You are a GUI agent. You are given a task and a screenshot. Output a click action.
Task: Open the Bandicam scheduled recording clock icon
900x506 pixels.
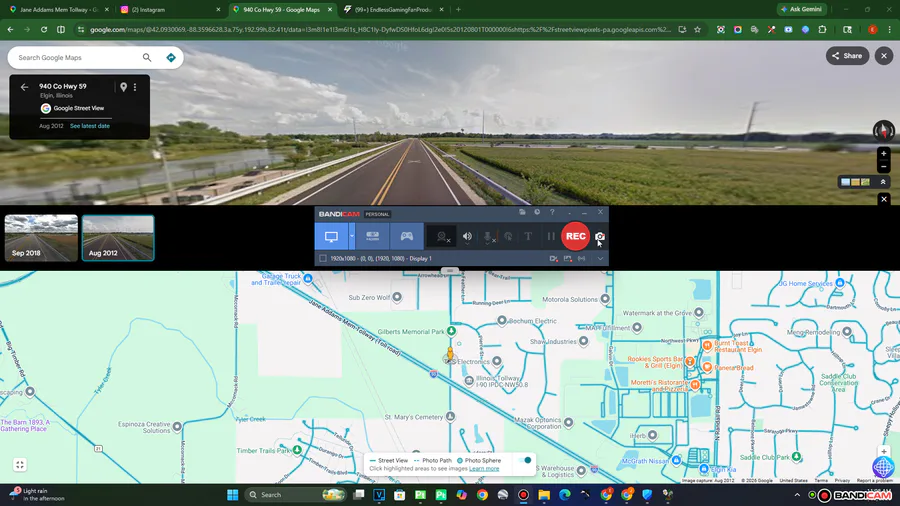(537, 212)
